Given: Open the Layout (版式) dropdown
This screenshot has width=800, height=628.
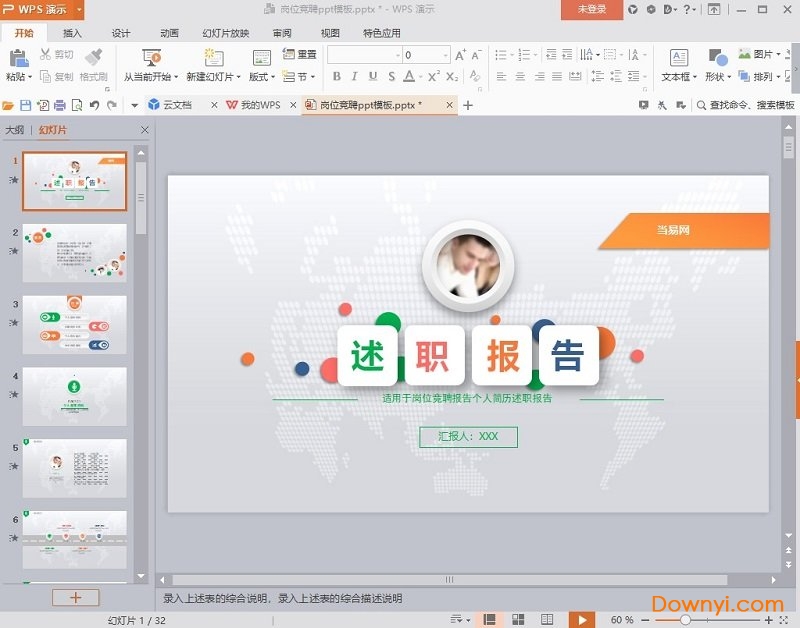Looking at the screenshot, I should (261, 77).
